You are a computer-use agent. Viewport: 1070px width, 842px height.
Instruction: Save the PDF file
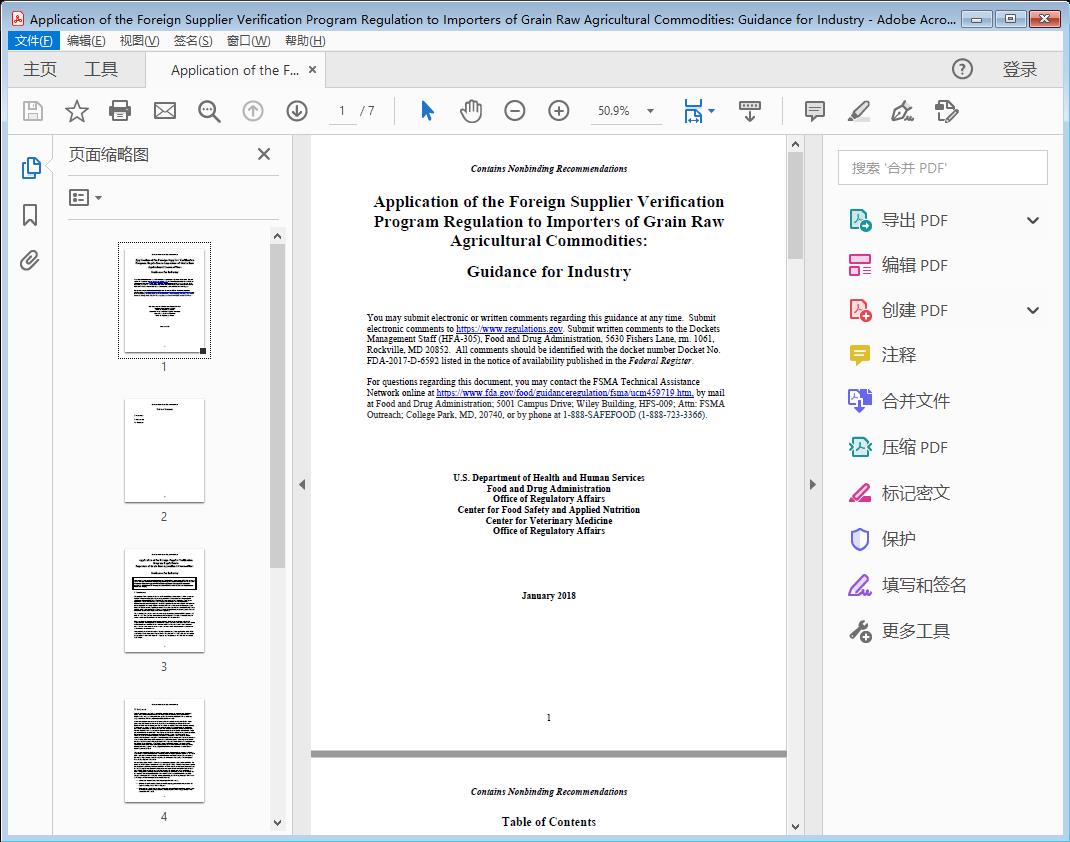point(31,110)
